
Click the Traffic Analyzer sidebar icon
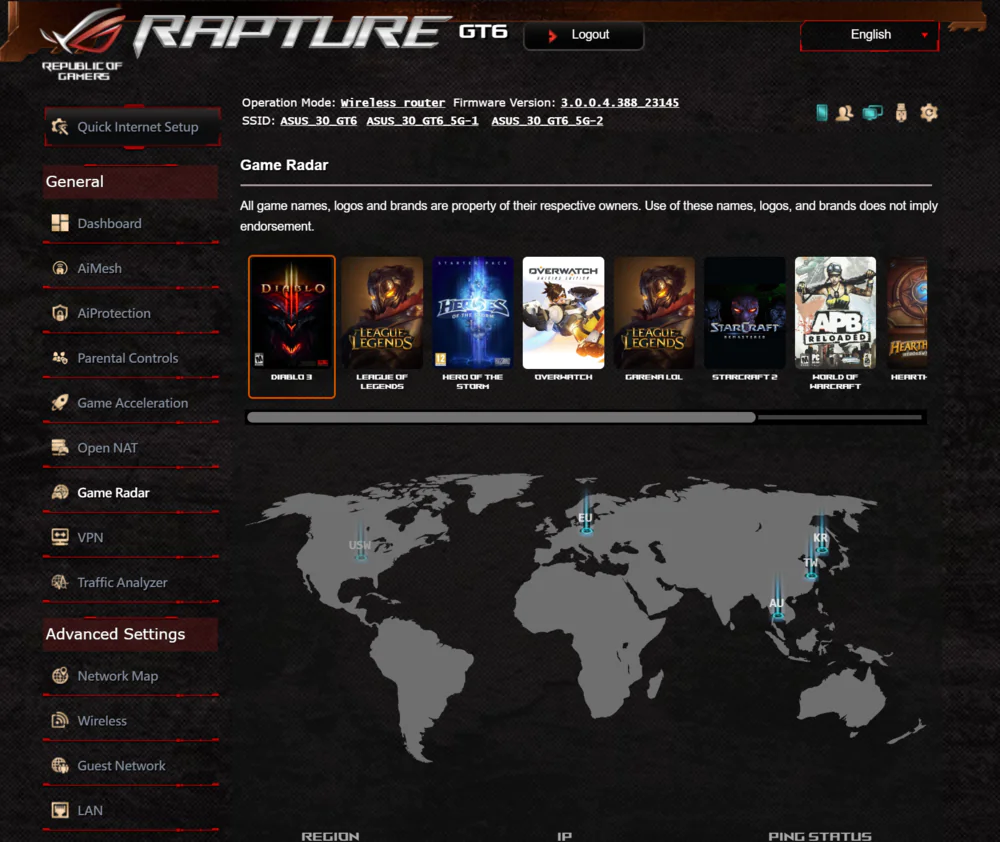click(60, 582)
